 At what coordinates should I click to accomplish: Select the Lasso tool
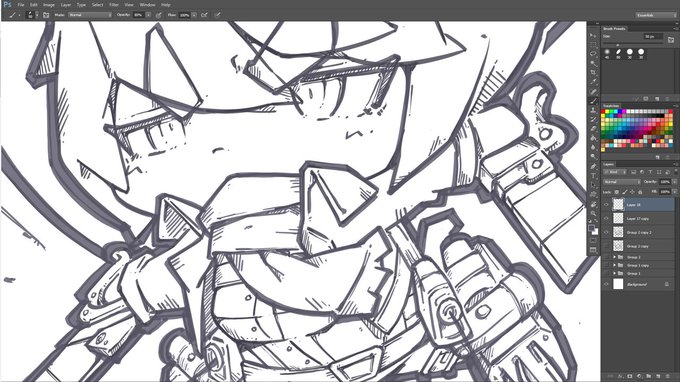point(593,54)
